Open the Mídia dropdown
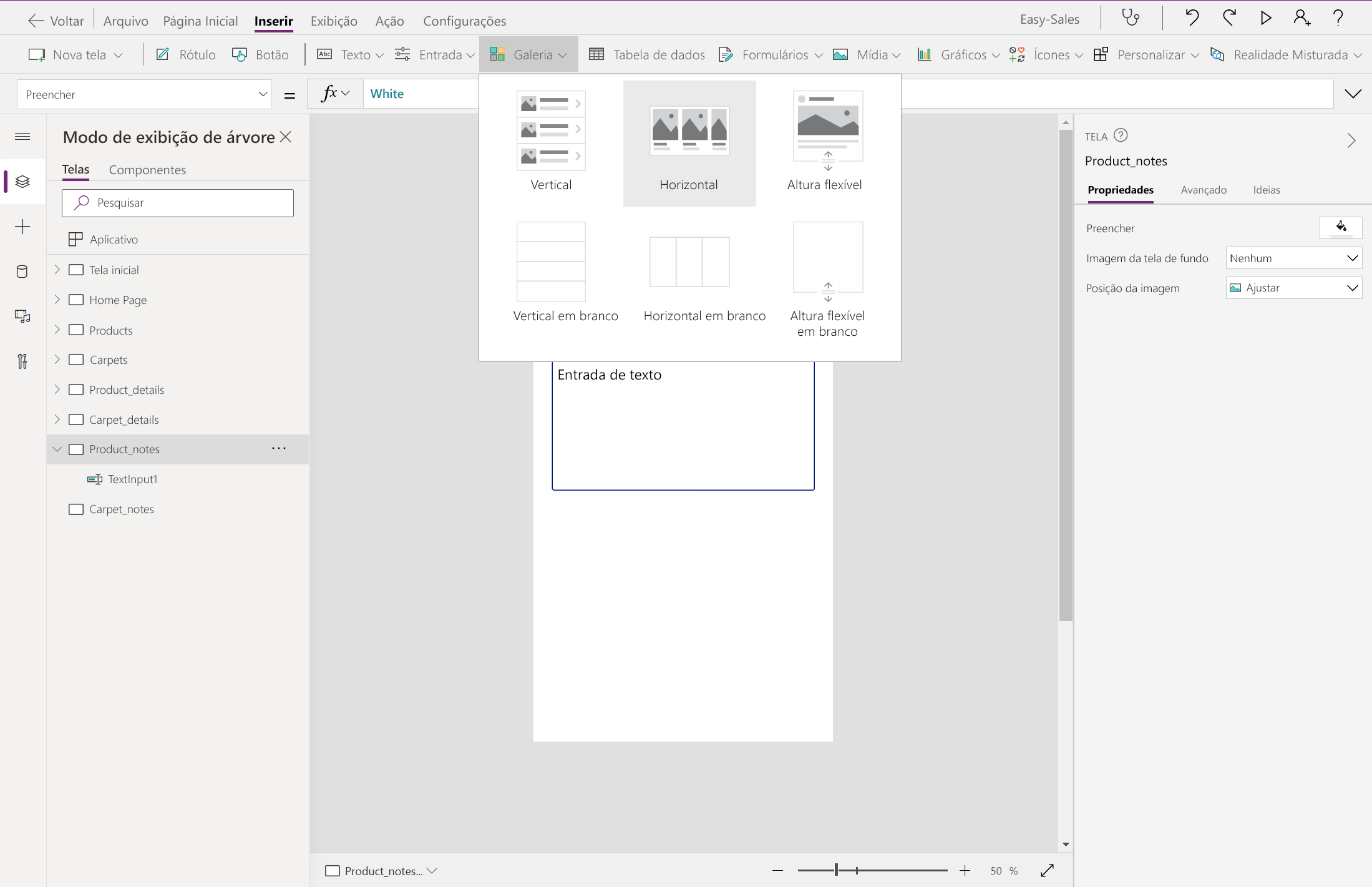The width and height of the screenshot is (1372, 887). pos(867,55)
